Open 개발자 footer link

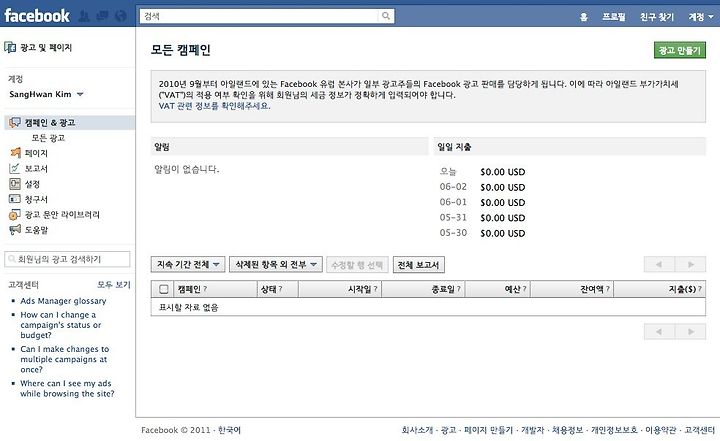pyautogui.click(x=532, y=430)
